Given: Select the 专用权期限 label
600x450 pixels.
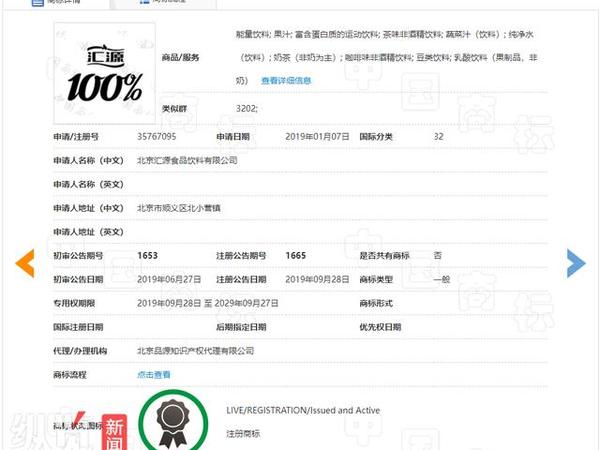Looking at the screenshot, I should click(x=74, y=303).
